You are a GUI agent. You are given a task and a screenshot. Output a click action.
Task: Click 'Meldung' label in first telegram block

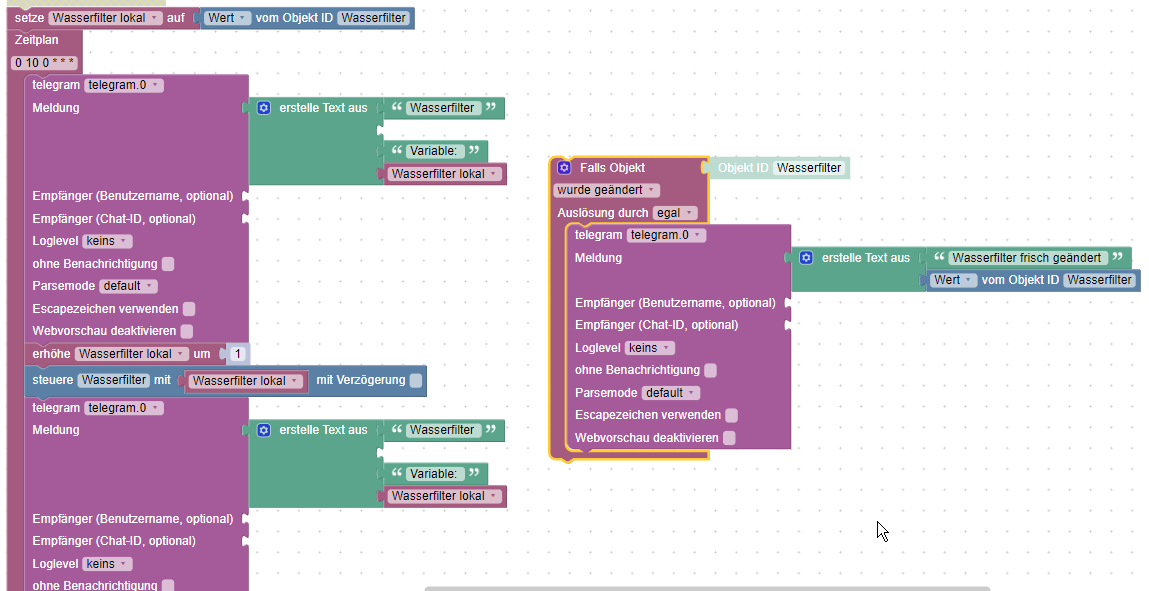[56, 108]
